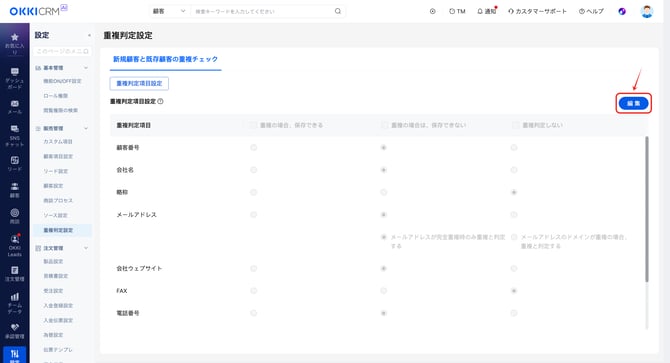Click the circular target icon left of TM
The width and height of the screenshot is (670, 363).
(432, 12)
